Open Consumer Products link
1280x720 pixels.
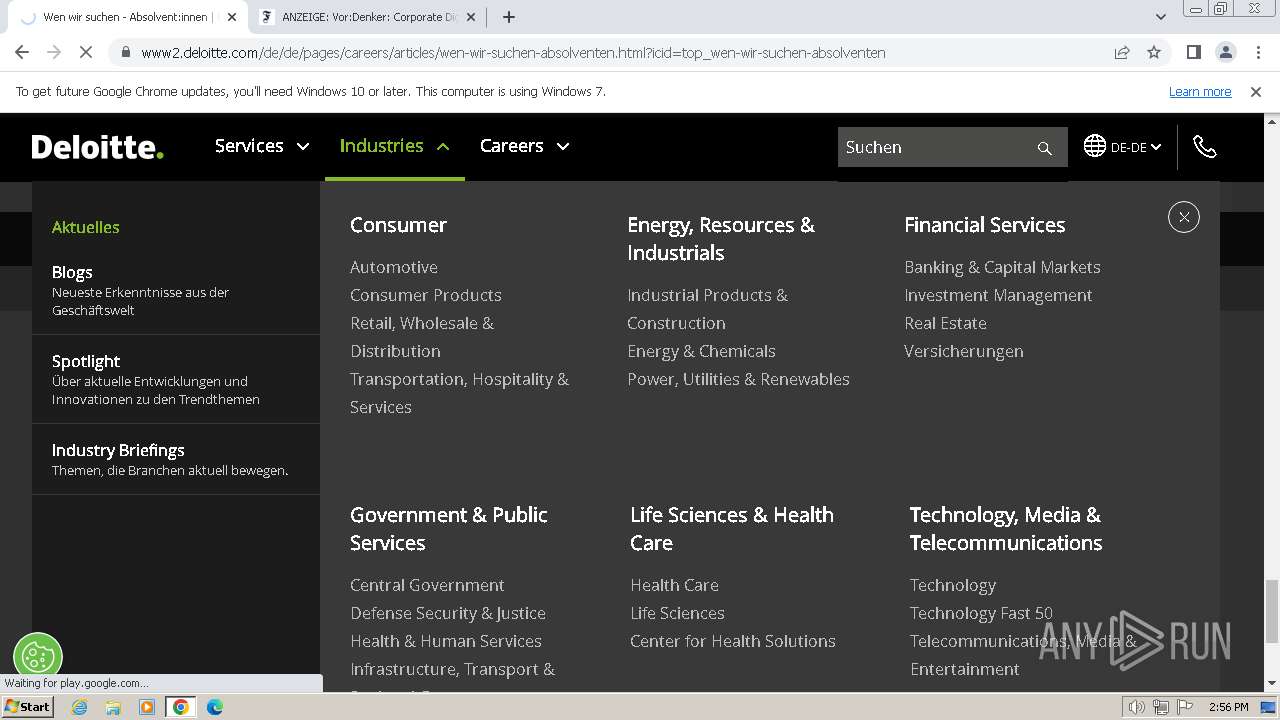tap(426, 295)
